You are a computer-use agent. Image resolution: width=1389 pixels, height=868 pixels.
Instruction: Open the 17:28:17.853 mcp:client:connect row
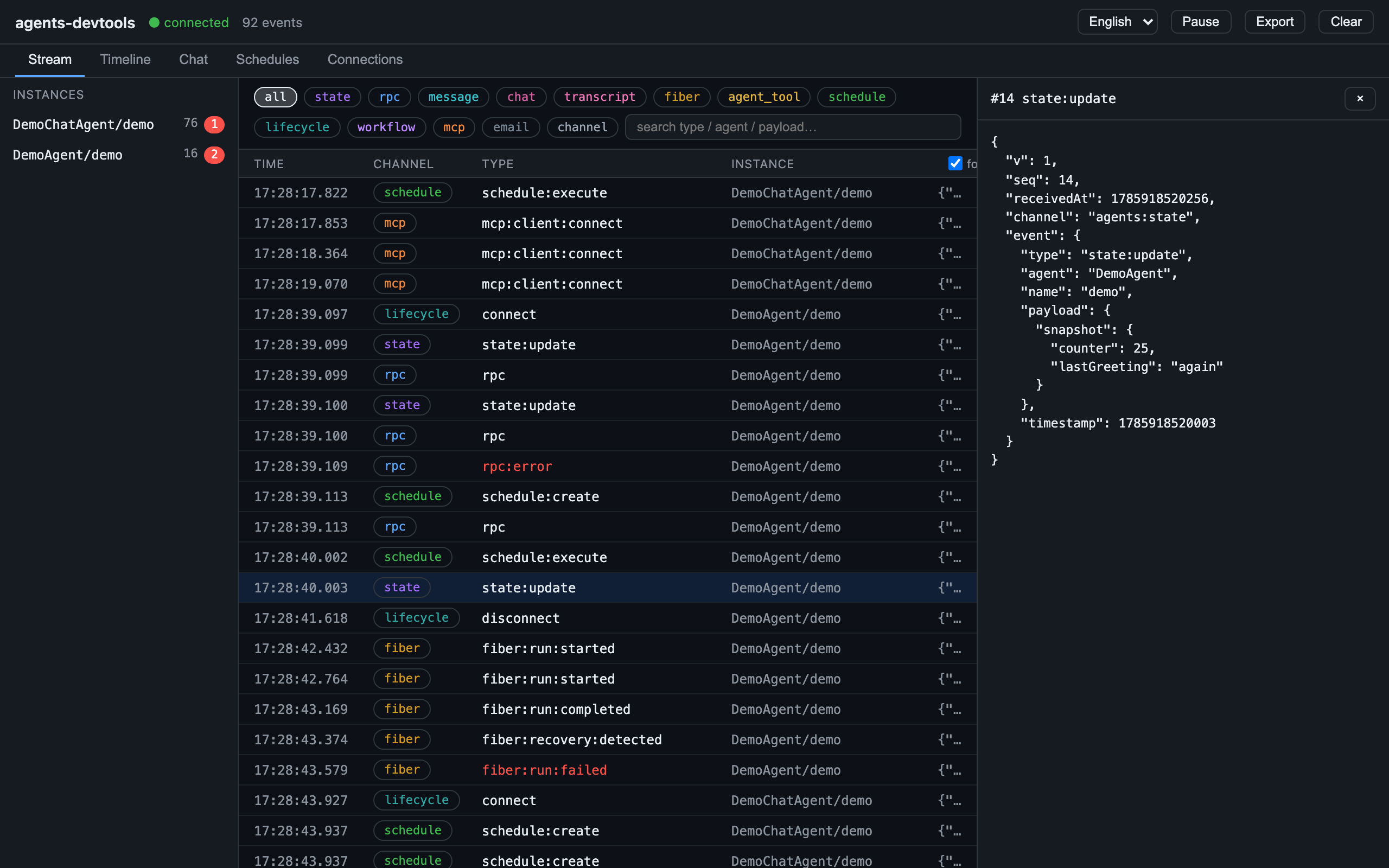(607, 224)
